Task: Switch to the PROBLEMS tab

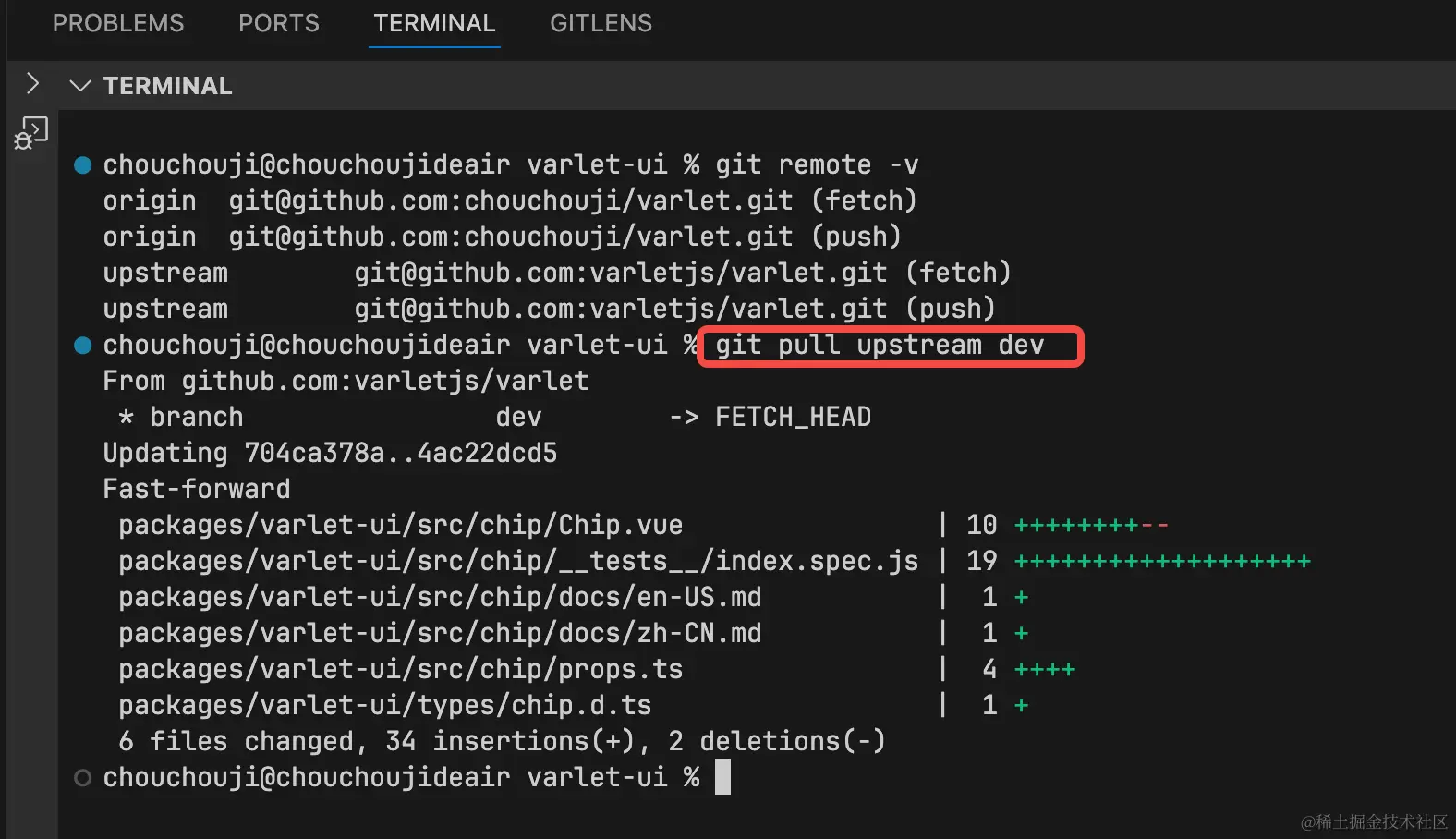Action: click(118, 23)
